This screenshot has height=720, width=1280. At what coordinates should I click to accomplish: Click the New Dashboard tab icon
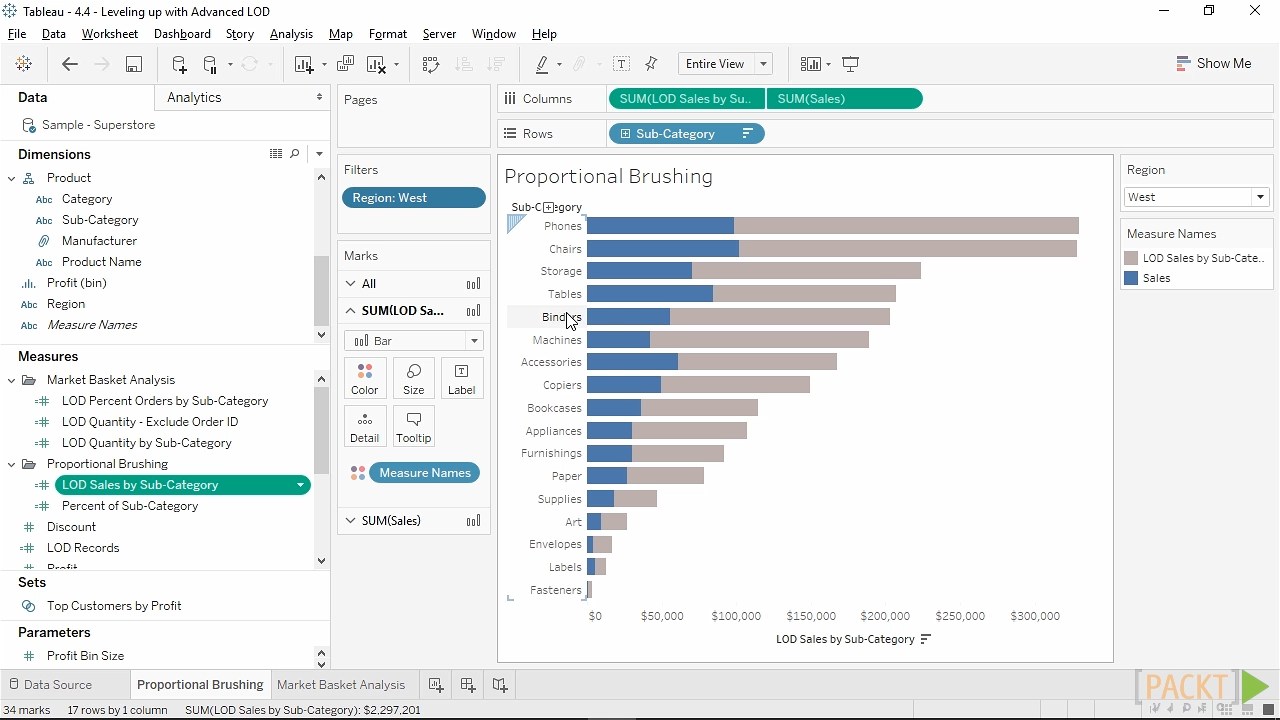coord(468,685)
